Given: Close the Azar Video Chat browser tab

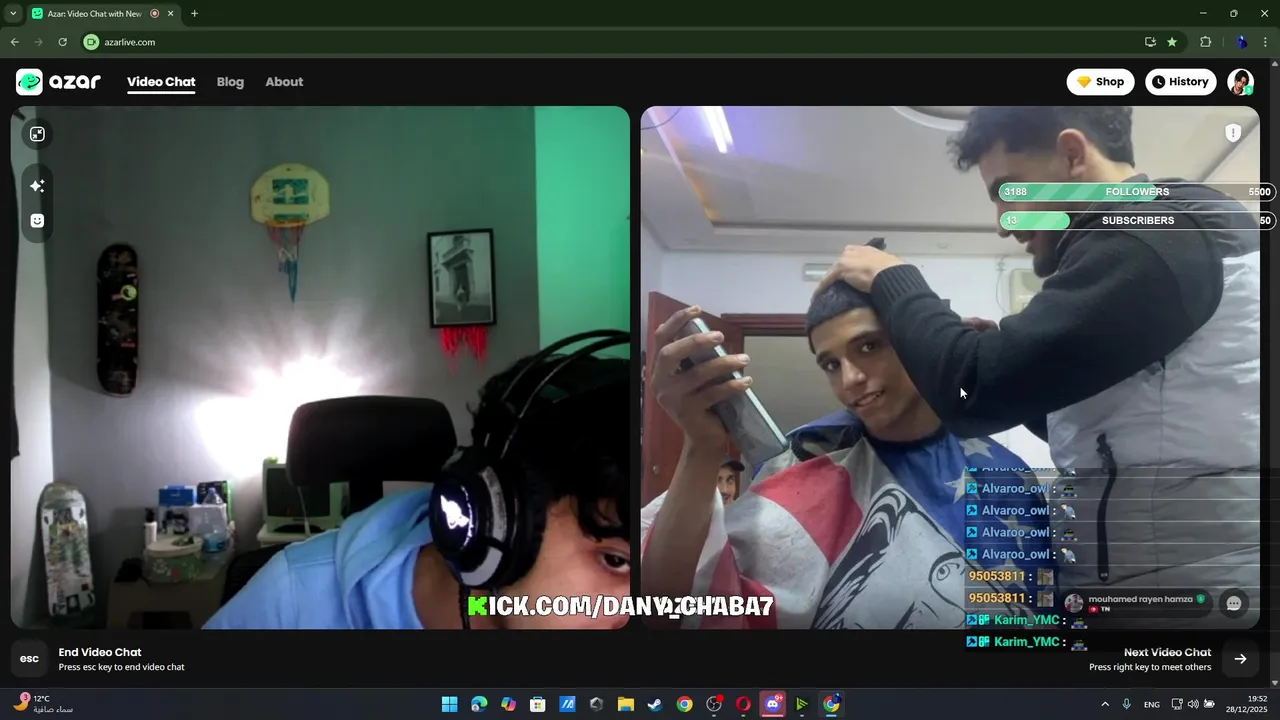Looking at the screenshot, I should click(x=171, y=14).
